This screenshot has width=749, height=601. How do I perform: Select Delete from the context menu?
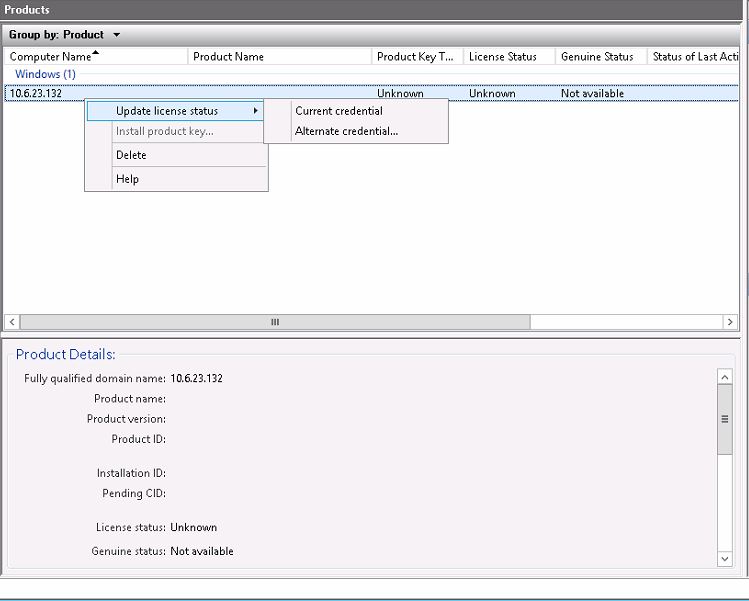[x=131, y=155]
